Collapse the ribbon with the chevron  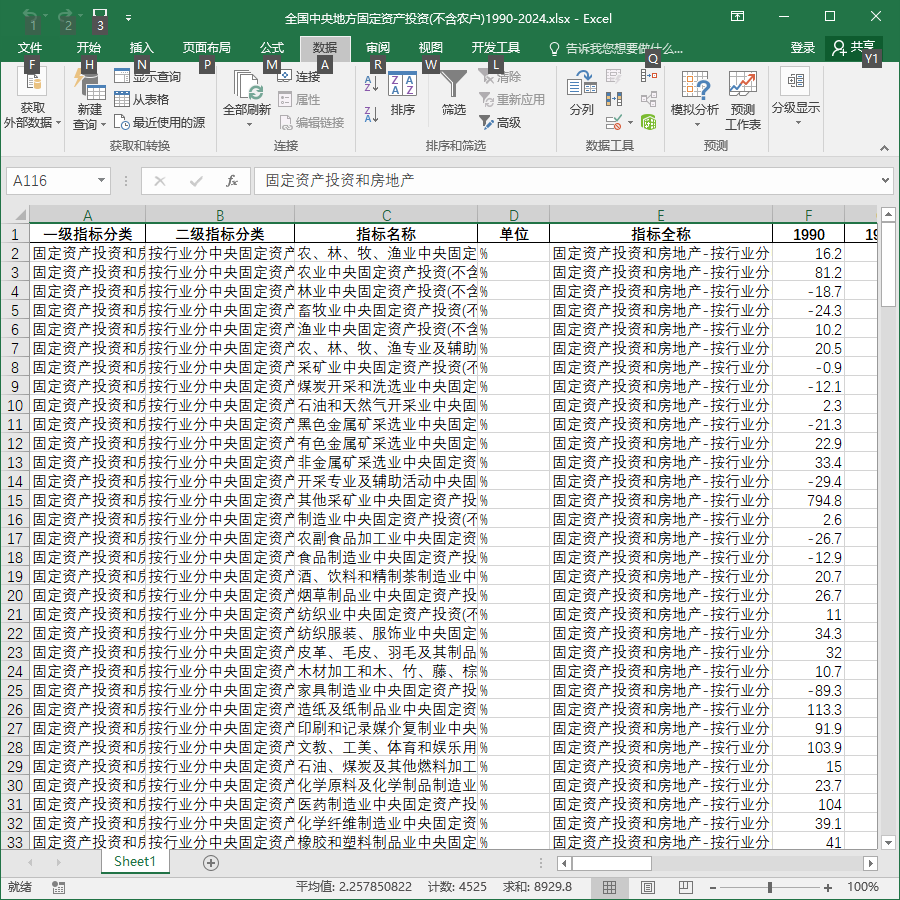point(885,148)
